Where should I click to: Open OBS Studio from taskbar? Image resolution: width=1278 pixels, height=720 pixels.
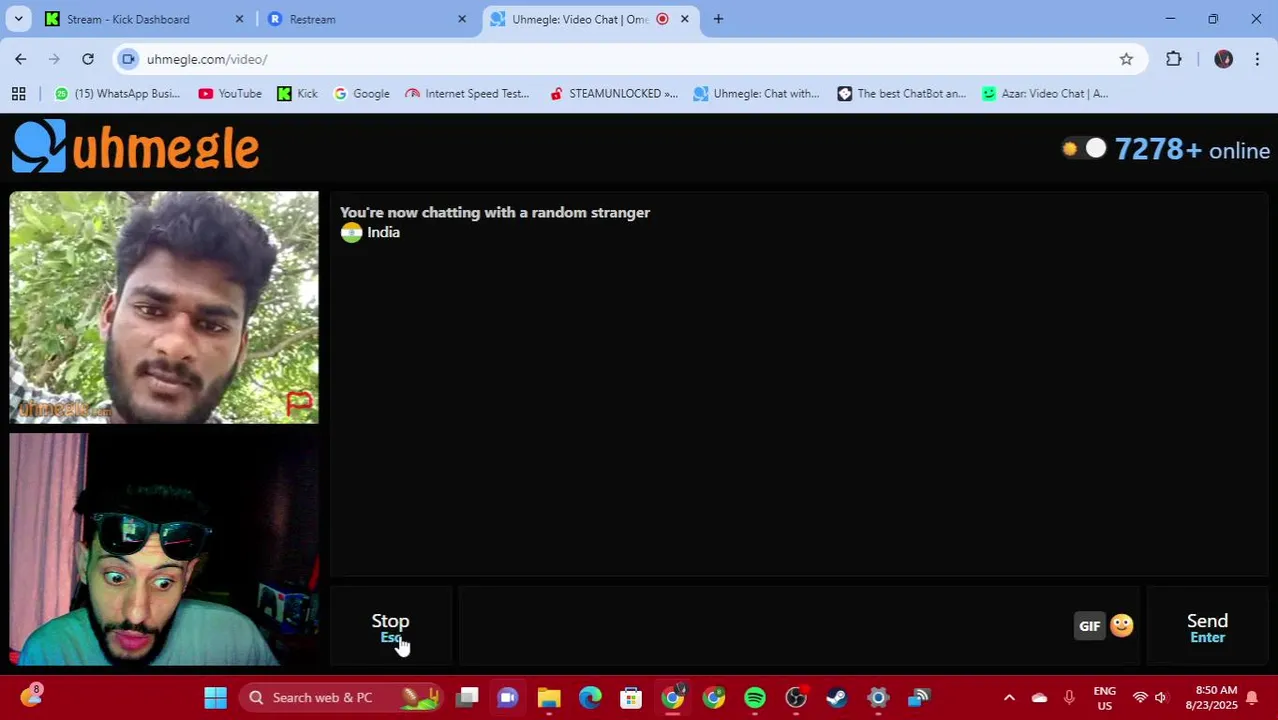coord(796,697)
